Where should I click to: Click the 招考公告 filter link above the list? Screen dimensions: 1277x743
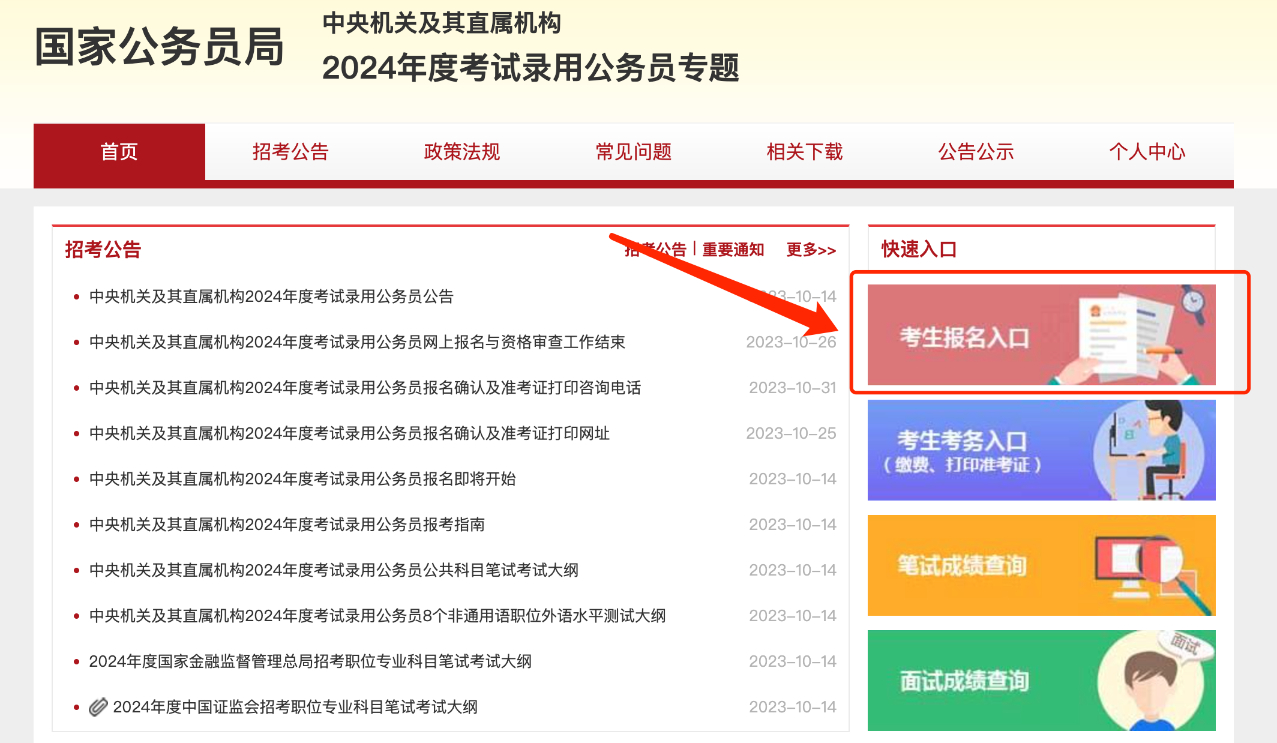point(655,249)
